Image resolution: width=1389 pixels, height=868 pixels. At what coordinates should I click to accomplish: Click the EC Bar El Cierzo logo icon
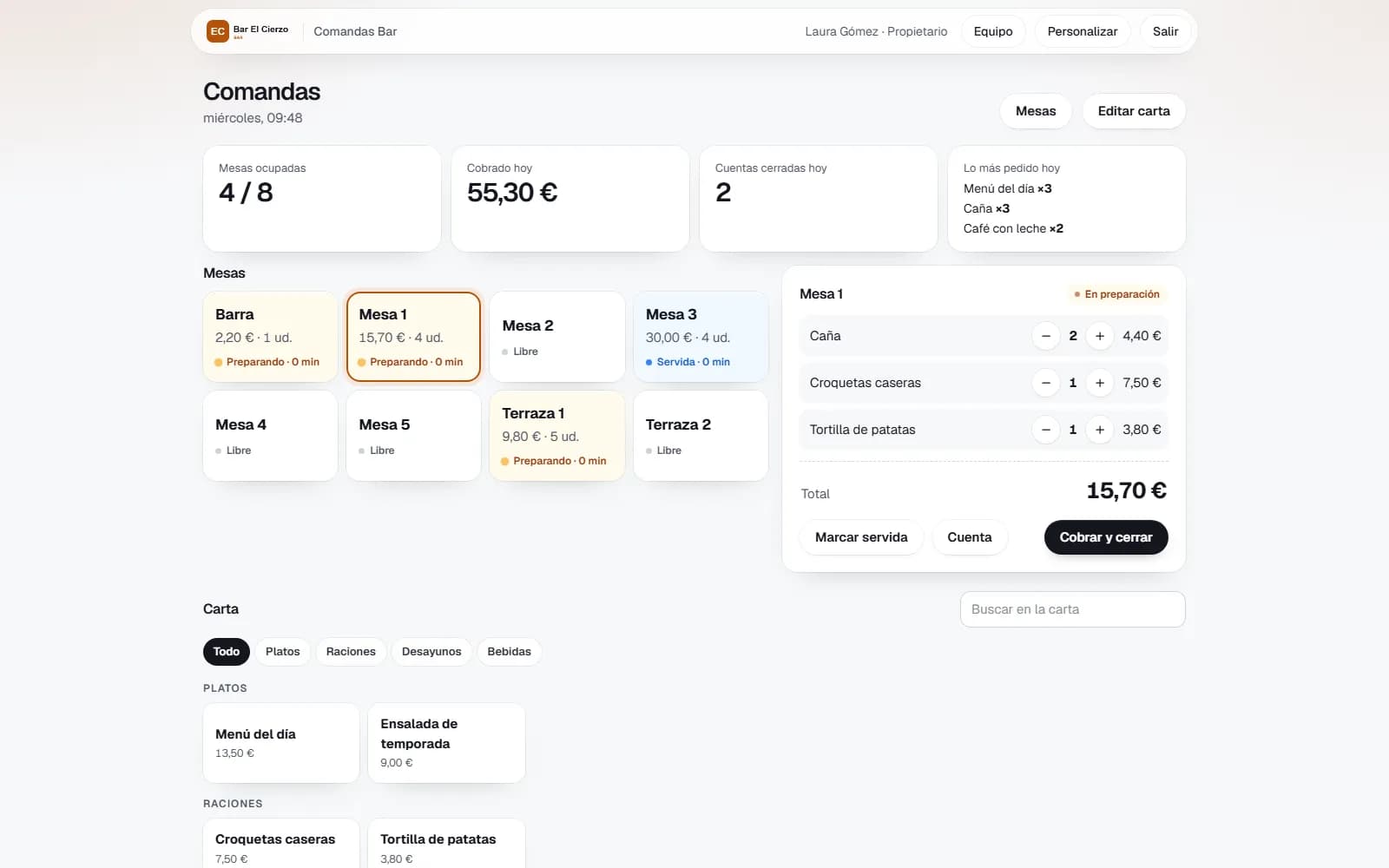click(217, 31)
